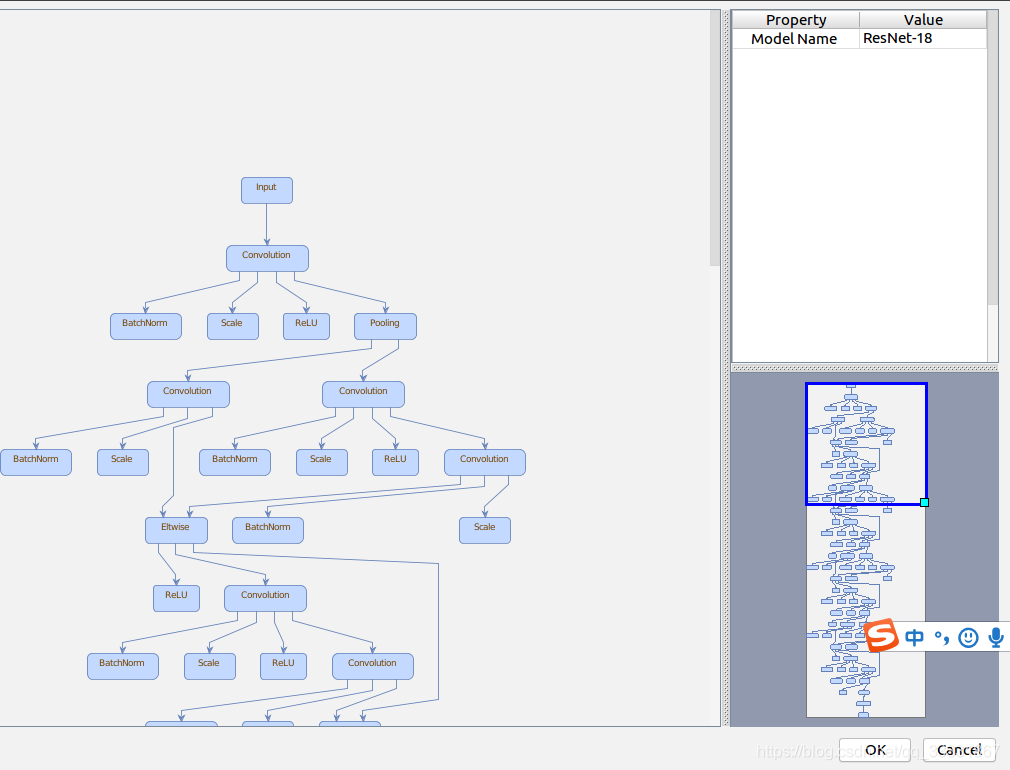Click the microphone voice input icon
The width and height of the screenshot is (1010, 770).
coord(996,638)
